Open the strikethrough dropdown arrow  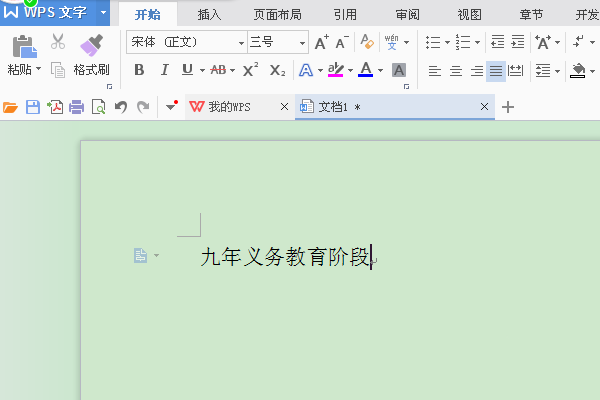click(232, 70)
